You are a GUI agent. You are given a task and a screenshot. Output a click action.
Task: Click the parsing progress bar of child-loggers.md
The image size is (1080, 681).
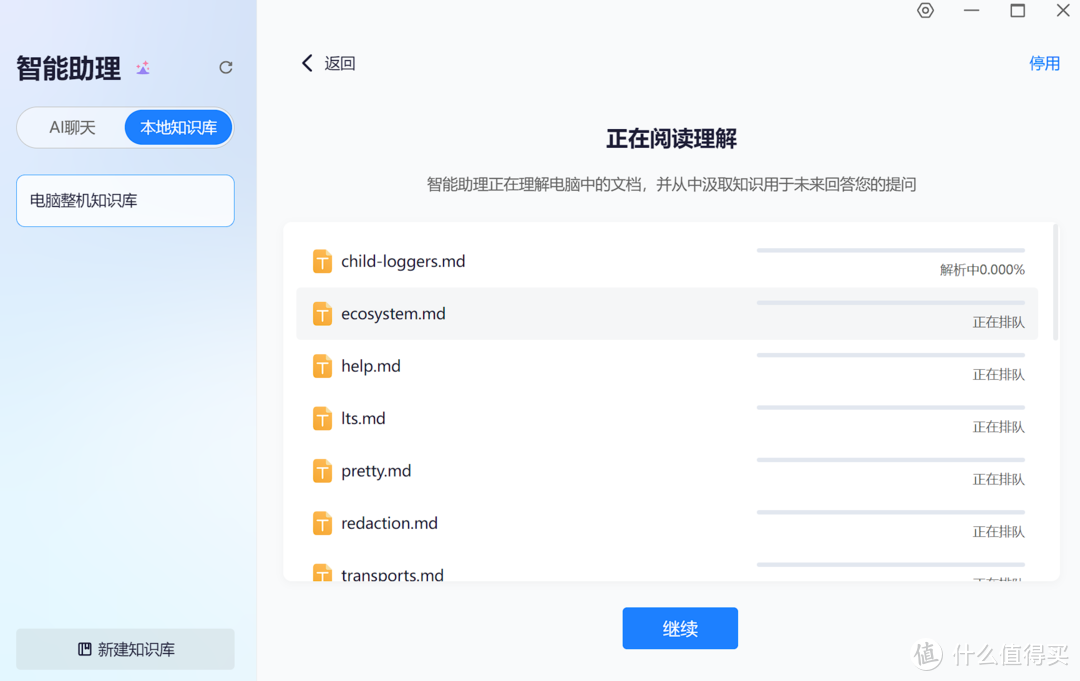(890, 250)
